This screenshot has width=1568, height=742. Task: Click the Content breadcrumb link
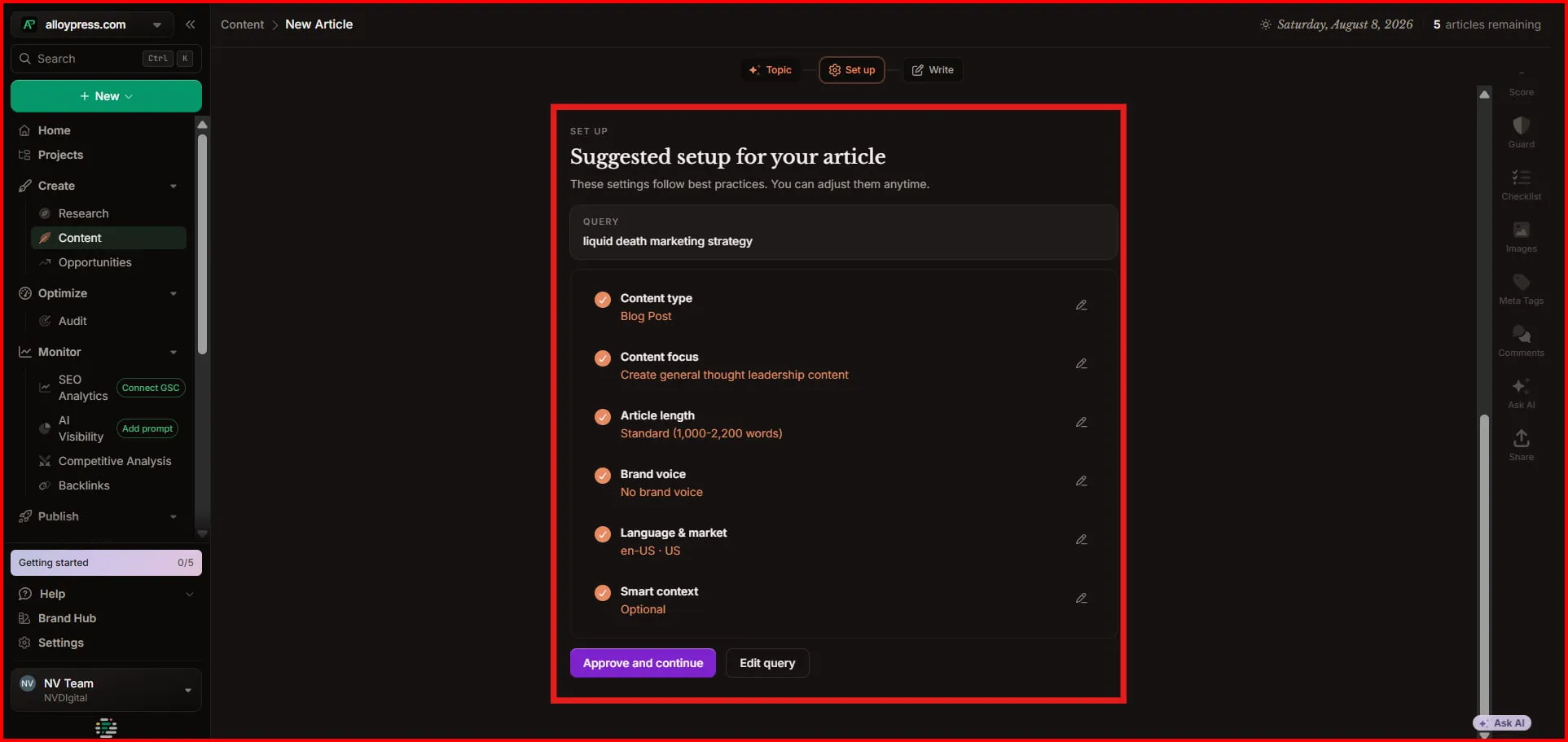tap(242, 24)
